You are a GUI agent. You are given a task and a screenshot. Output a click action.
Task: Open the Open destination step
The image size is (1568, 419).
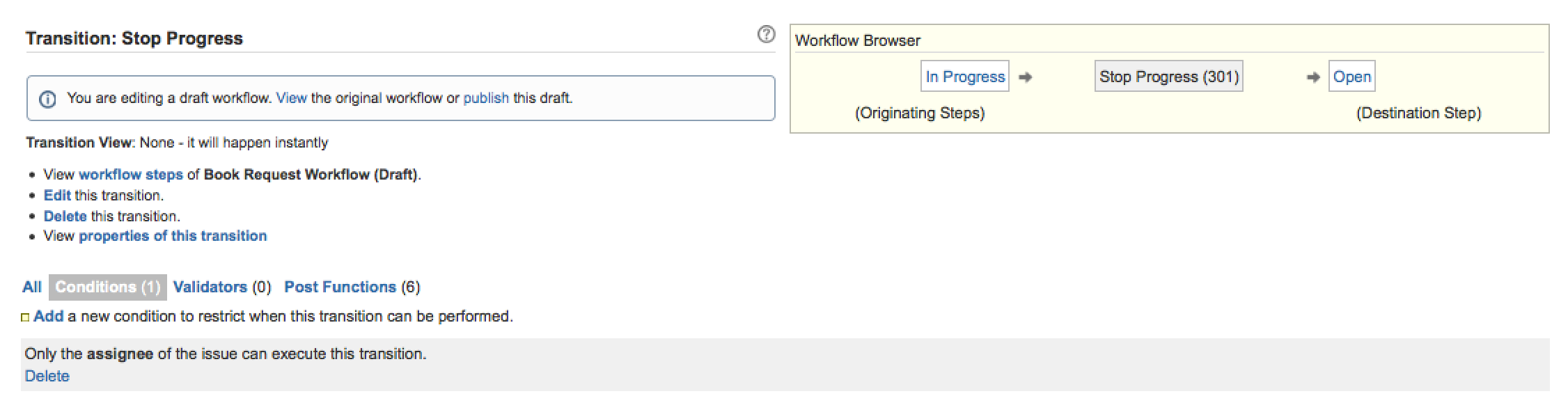[1351, 77]
